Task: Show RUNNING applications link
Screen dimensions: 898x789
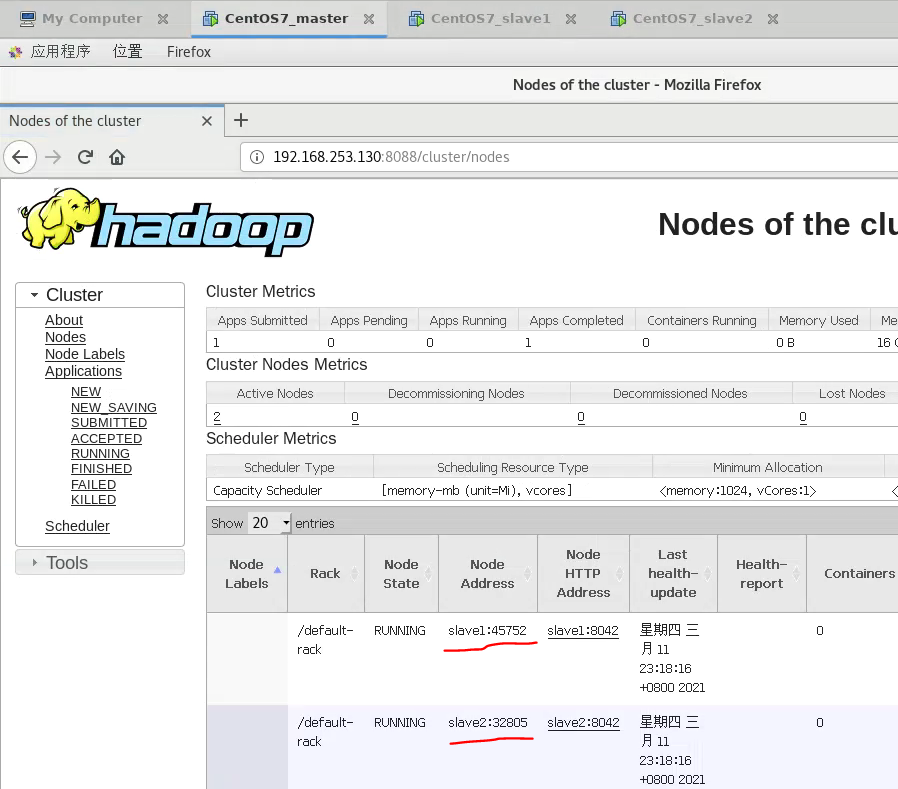Action: (x=100, y=453)
